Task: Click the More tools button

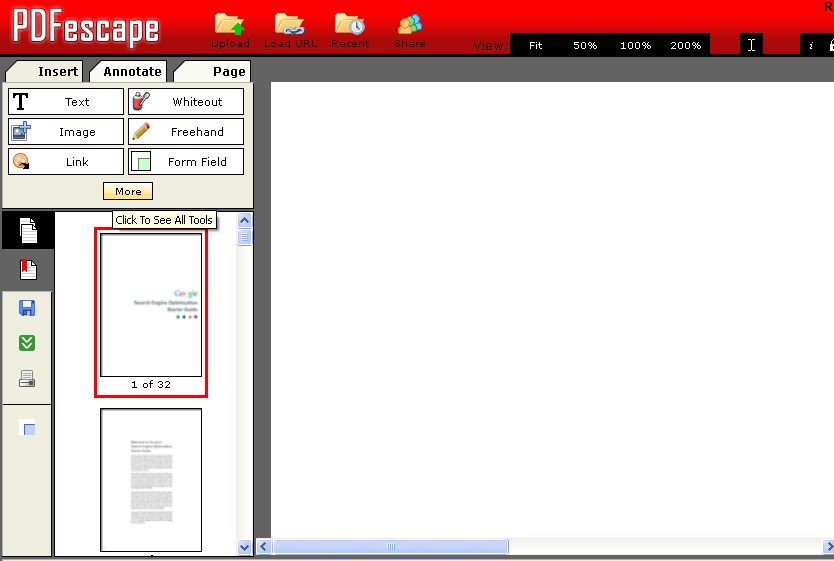Action: pos(128,191)
